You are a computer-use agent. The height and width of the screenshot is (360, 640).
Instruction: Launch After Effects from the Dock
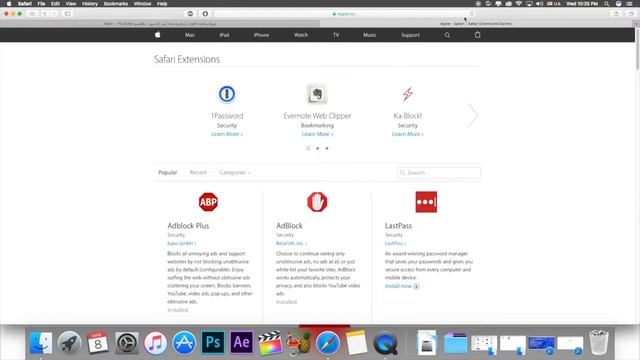coord(242,342)
